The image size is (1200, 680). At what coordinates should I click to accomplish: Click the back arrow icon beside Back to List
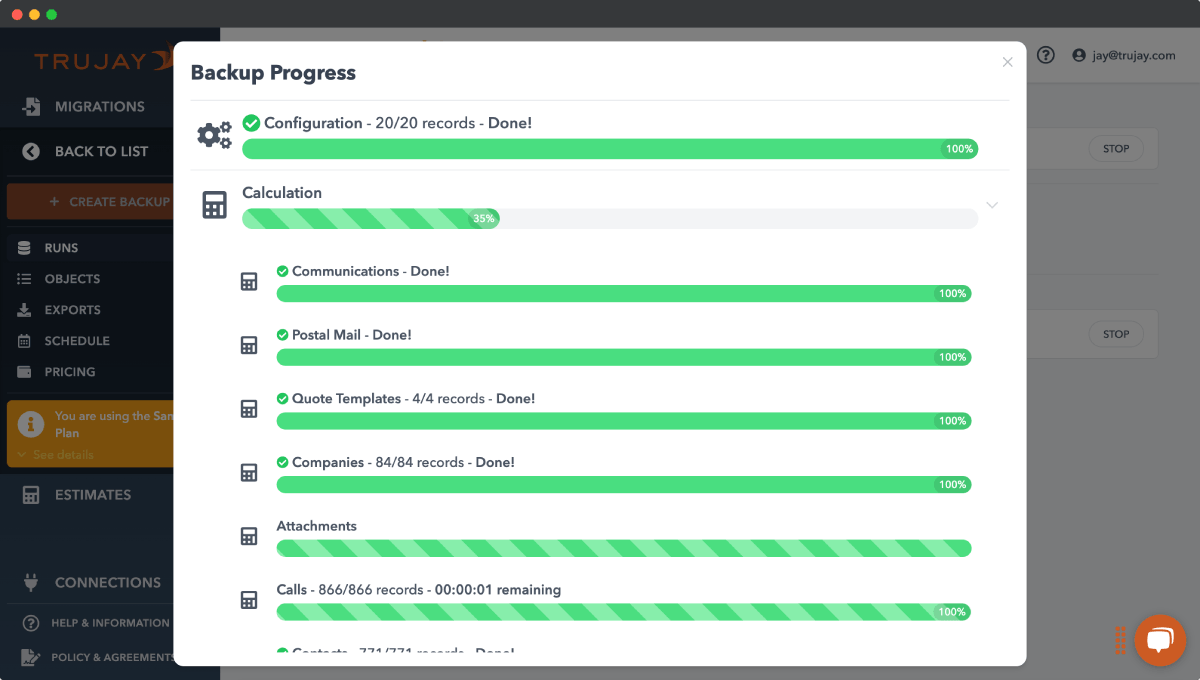[31, 151]
